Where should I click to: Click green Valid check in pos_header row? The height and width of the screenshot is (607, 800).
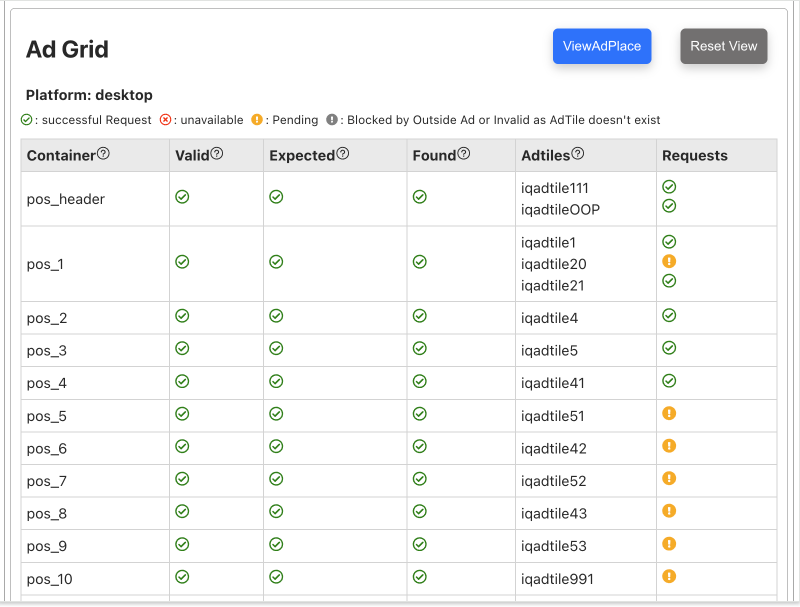coord(182,197)
